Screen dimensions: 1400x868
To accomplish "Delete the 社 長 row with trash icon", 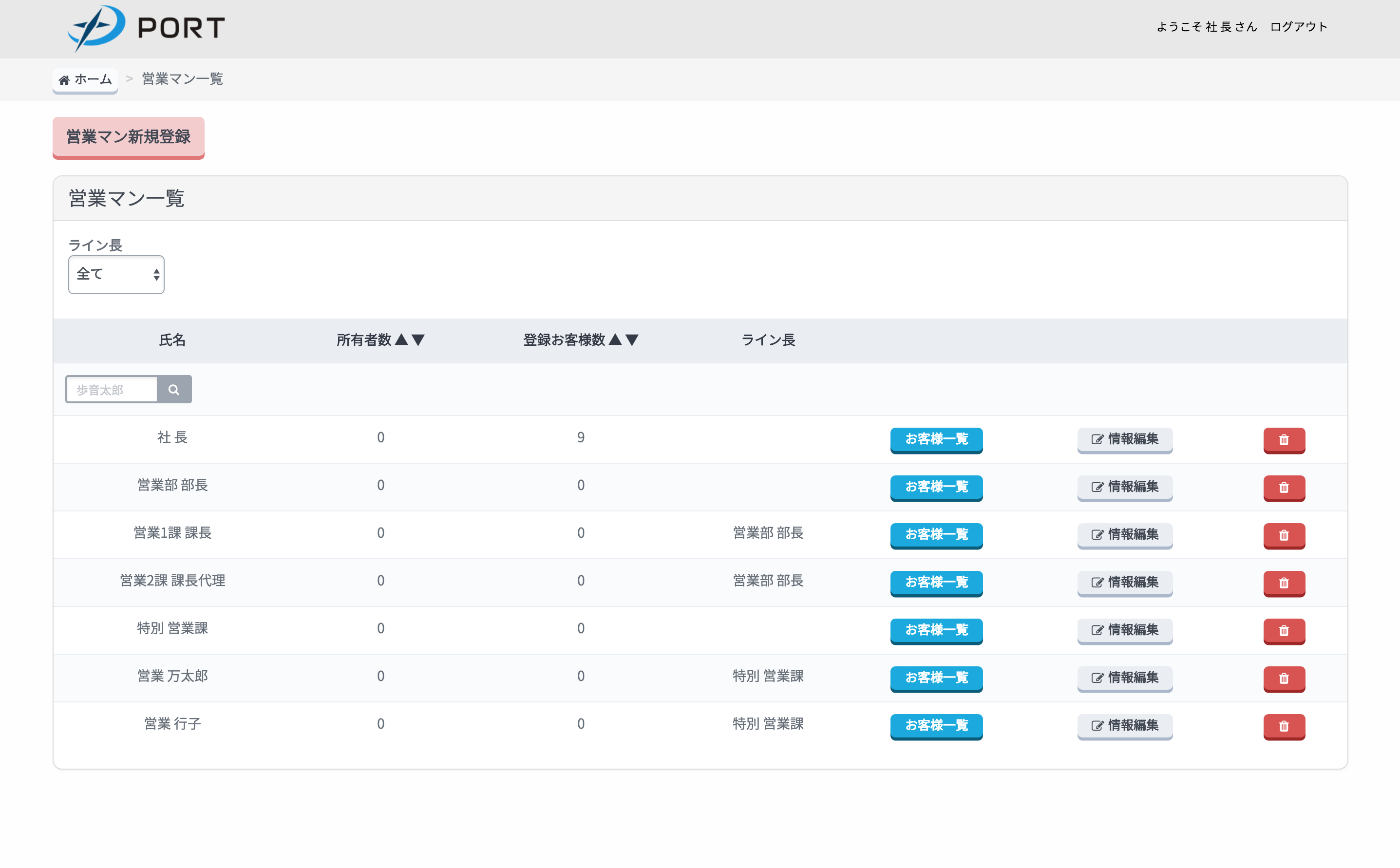I will coord(1284,440).
